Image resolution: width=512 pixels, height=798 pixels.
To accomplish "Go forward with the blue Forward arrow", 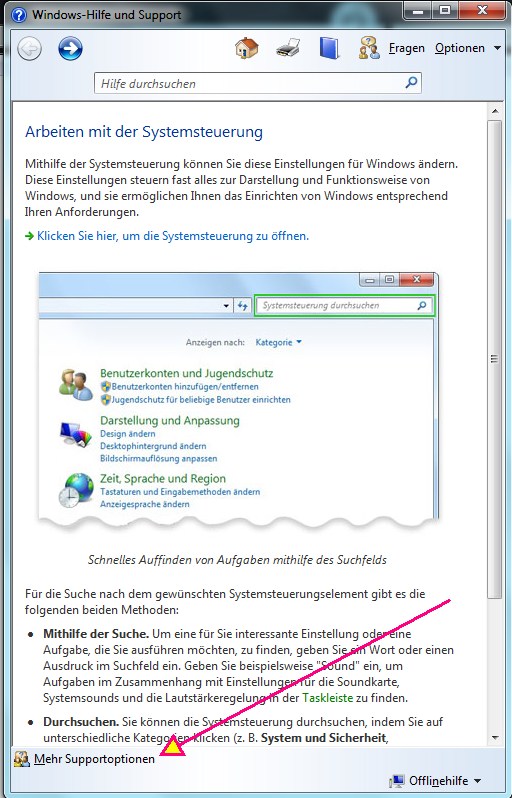I will point(70,49).
